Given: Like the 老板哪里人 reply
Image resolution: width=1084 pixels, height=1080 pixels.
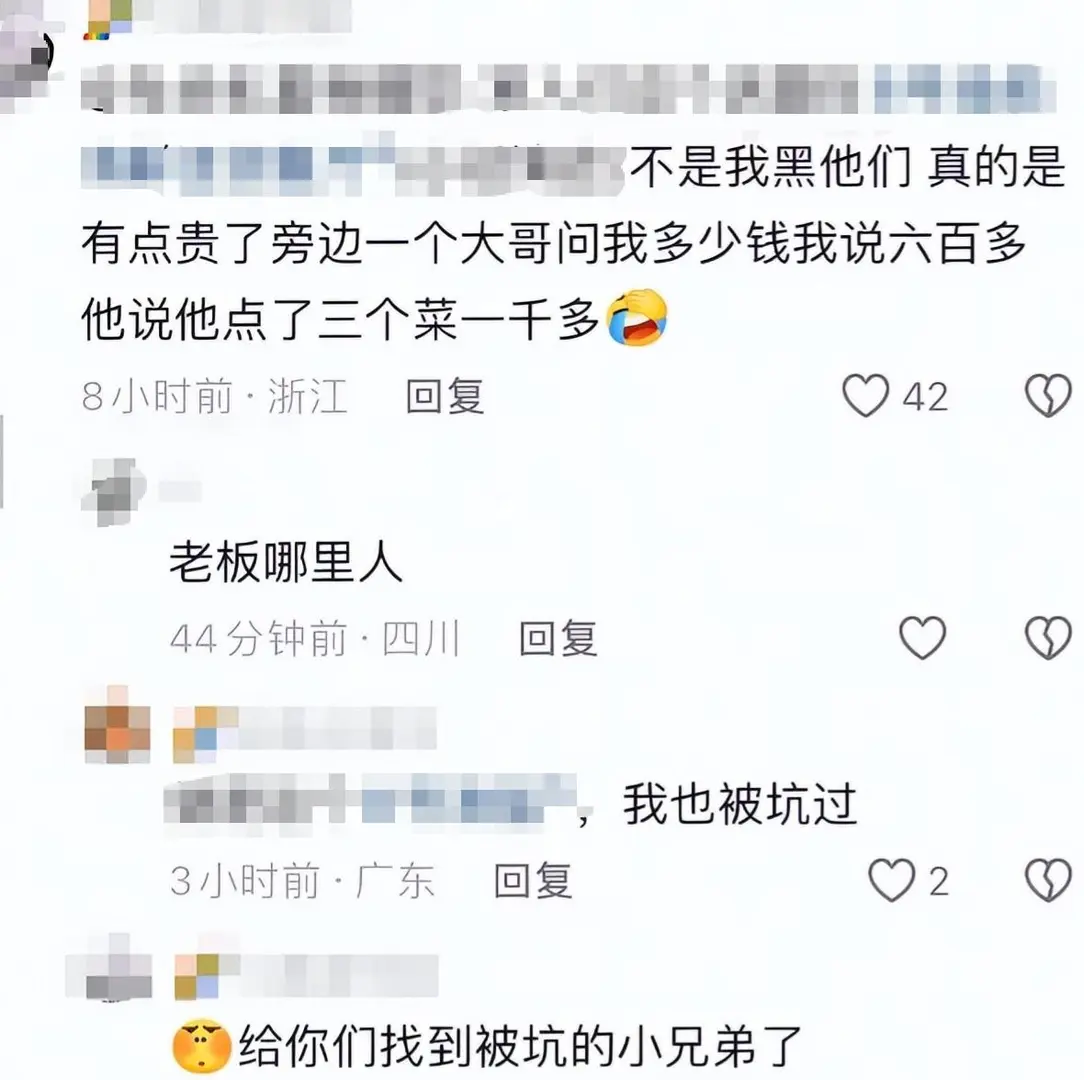Looking at the screenshot, I should [922, 637].
